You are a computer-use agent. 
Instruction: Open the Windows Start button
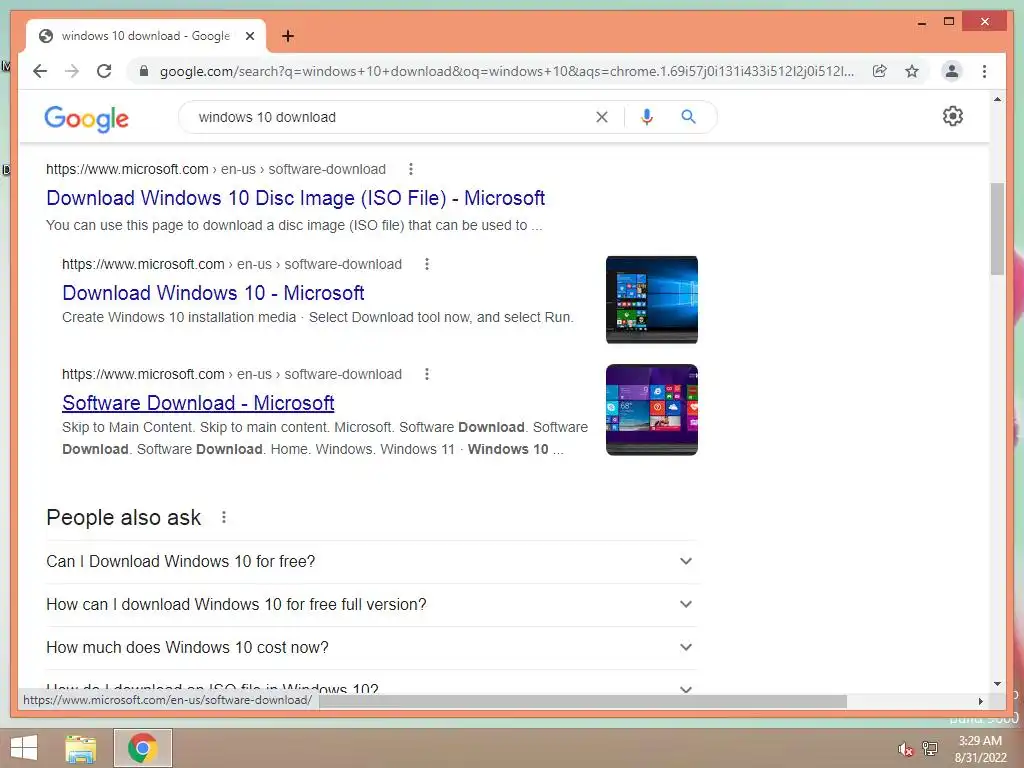(x=24, y=748)
